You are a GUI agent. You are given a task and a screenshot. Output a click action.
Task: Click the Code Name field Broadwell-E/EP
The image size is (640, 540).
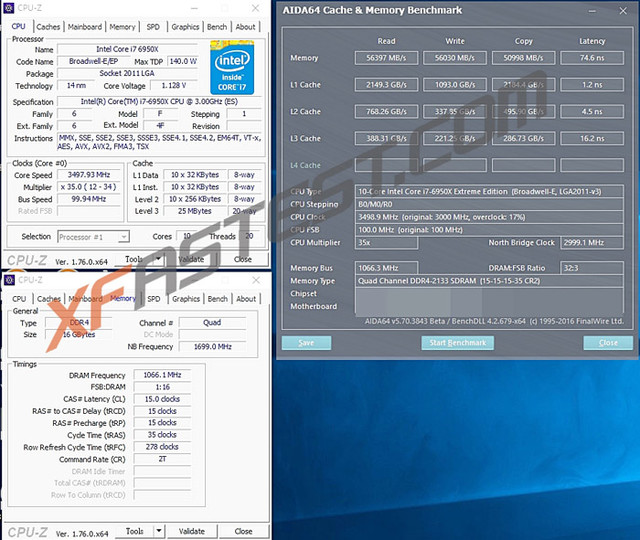[93, 62]
